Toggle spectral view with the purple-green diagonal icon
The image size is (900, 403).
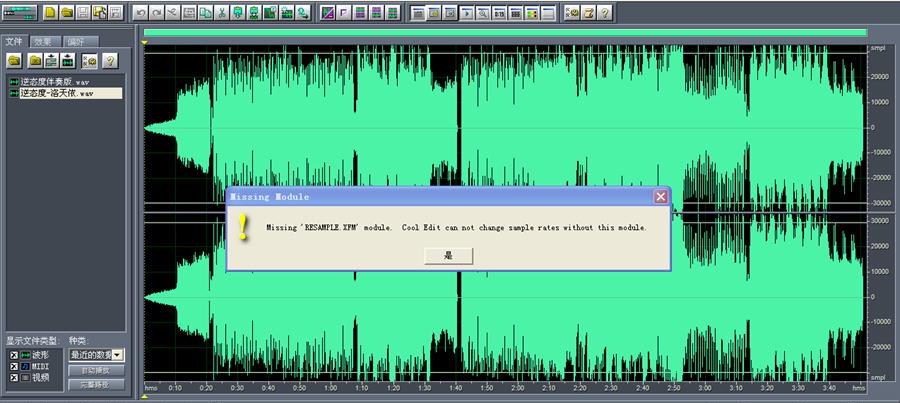click(x=328, y=12)
